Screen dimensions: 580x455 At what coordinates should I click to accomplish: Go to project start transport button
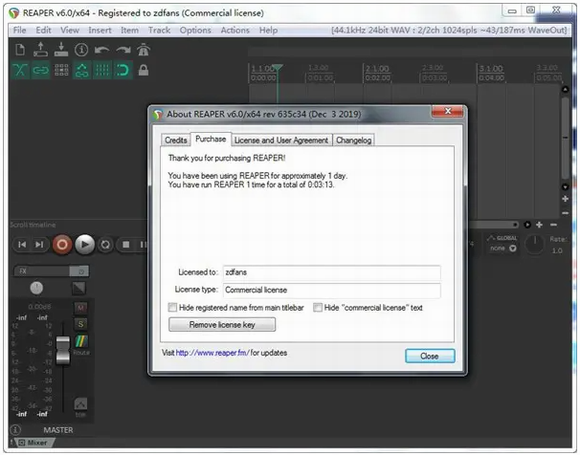22,245
